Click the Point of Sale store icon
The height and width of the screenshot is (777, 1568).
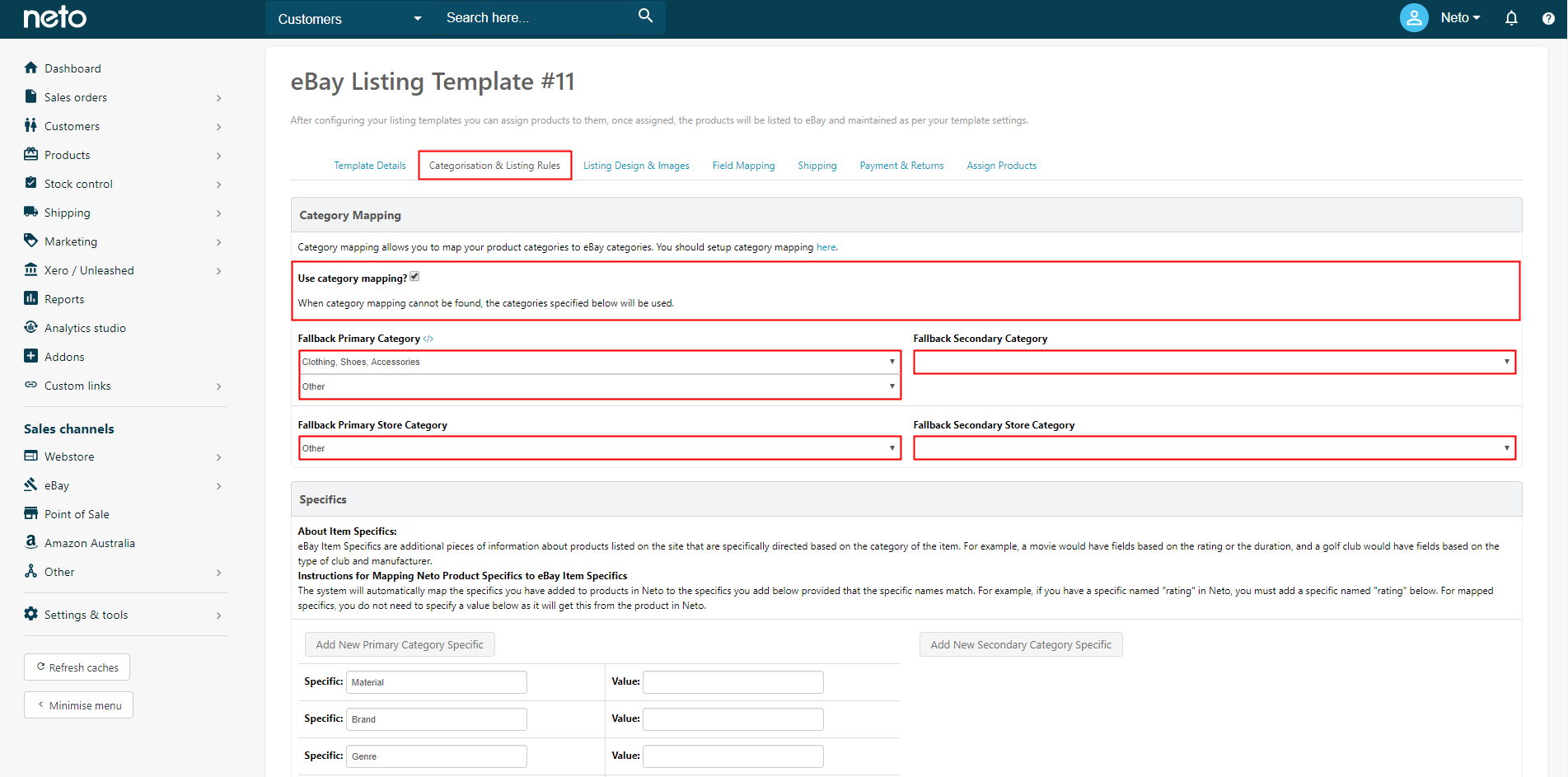[x=31, y=513]
